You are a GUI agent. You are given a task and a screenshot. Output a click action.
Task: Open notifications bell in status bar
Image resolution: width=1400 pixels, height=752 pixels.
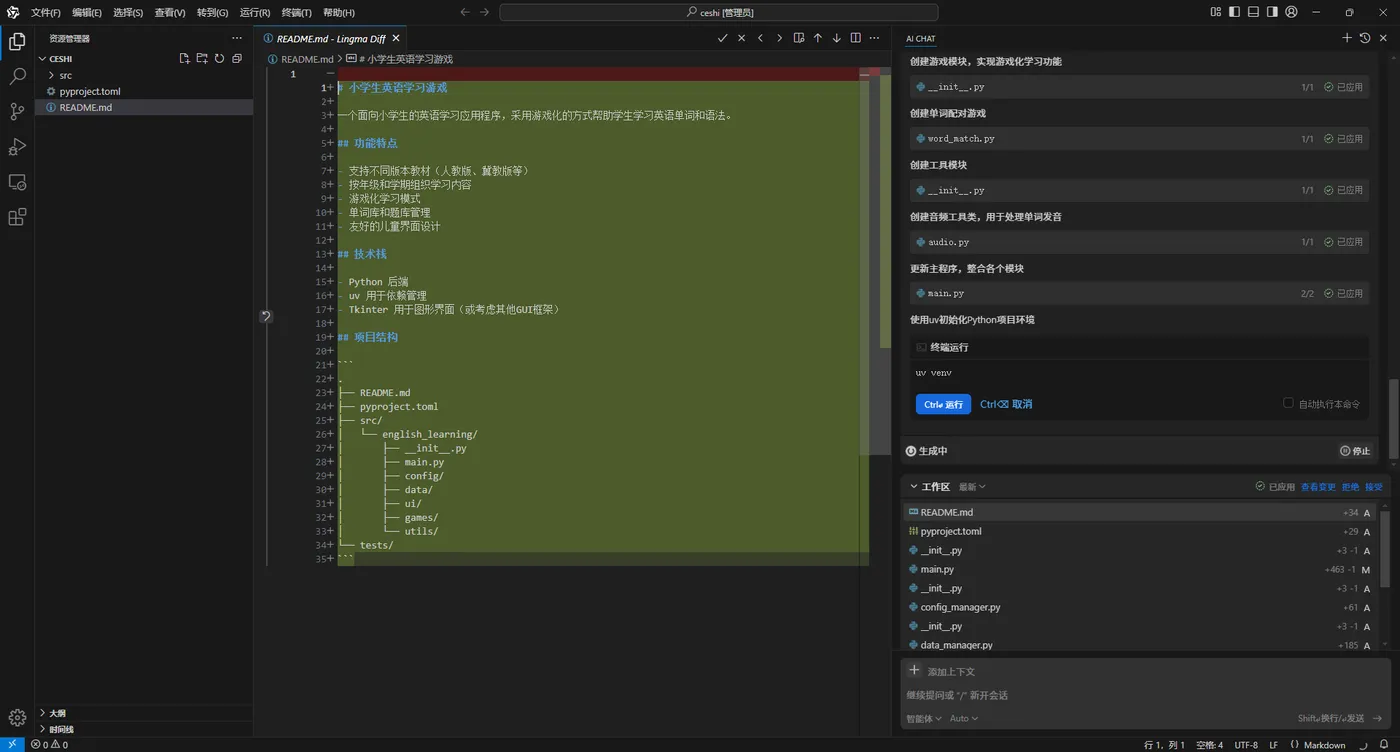(x=1386, y=745)
